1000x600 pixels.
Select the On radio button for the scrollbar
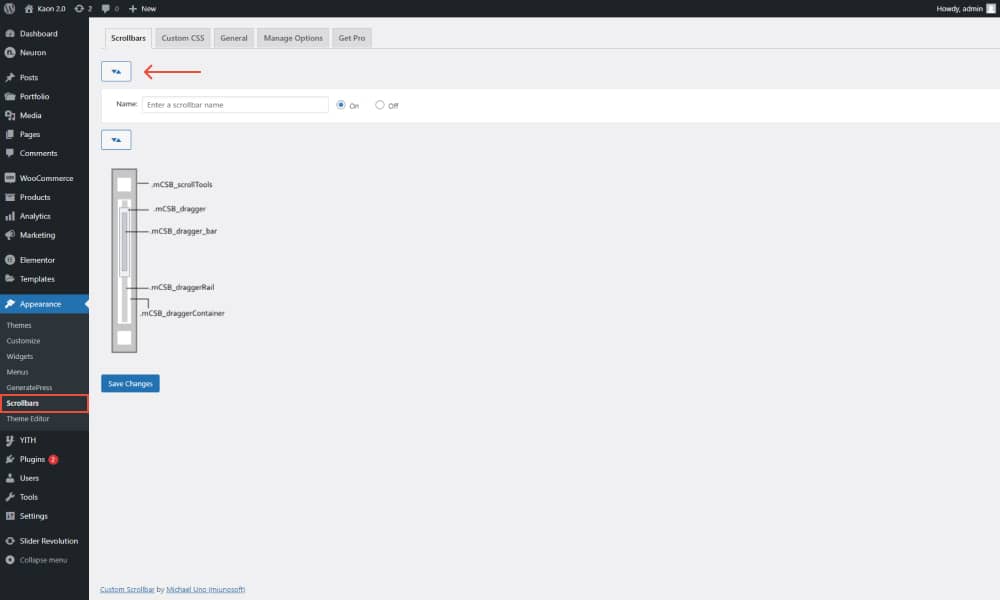click(x=341, y=104)
